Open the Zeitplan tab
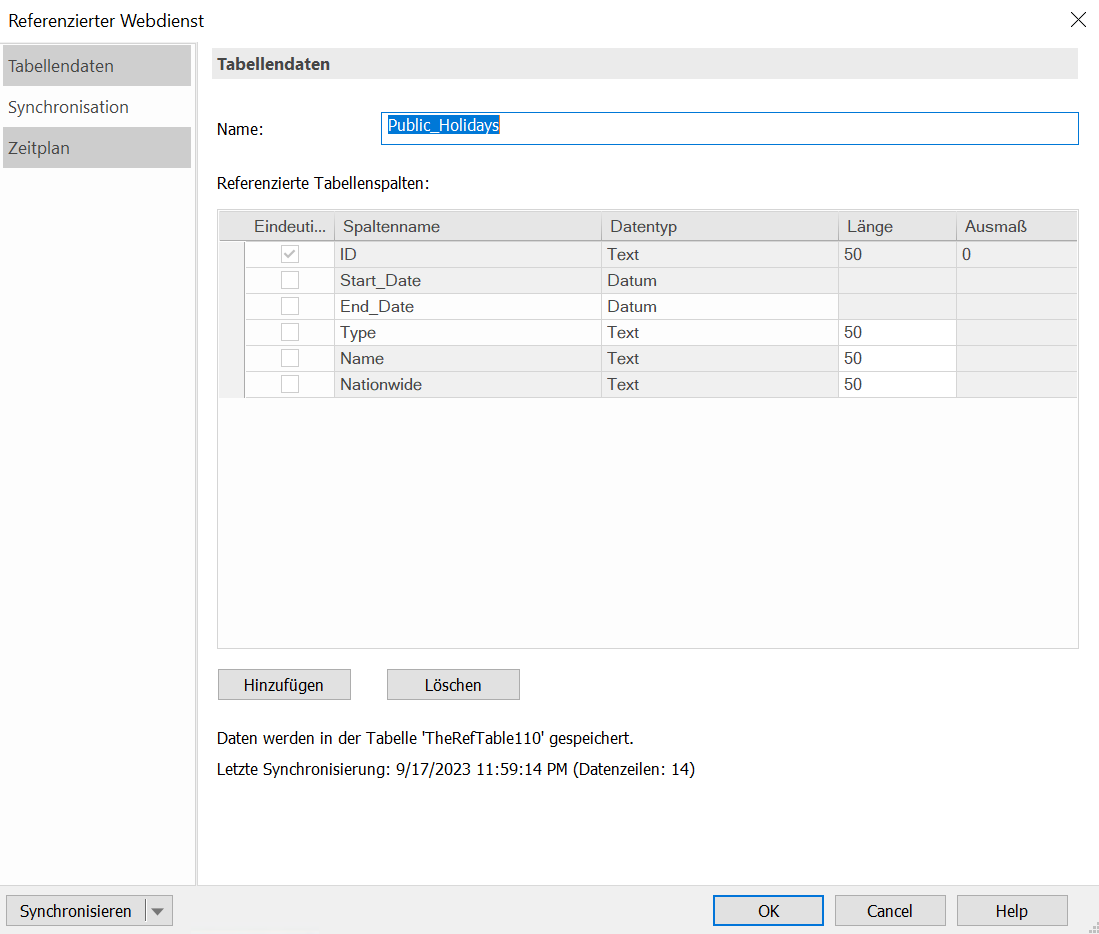The height and width of the screenshot is (934, 1099). 97,148
